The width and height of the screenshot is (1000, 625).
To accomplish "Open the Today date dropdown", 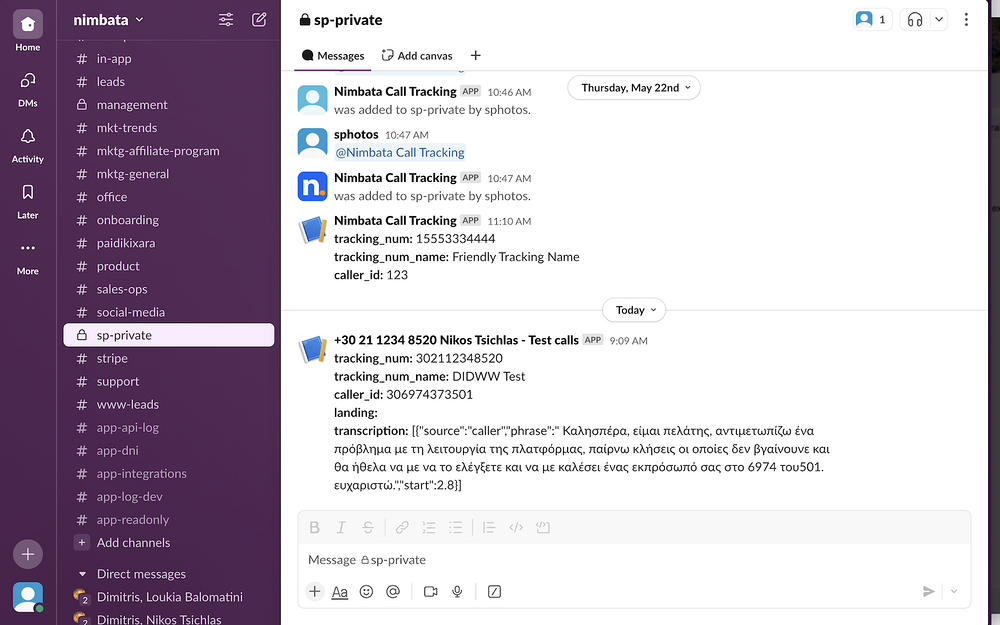I will pyautogui.click(x=634, y=310).
